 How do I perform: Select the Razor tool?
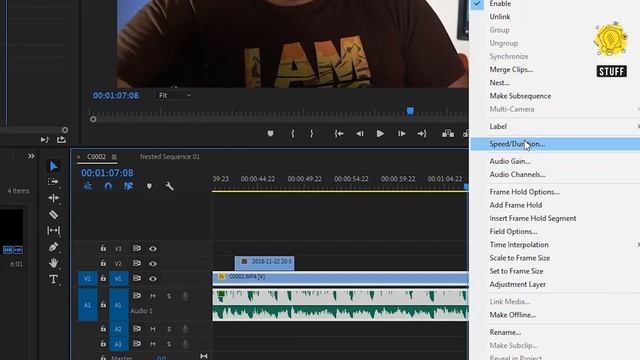tap(53, 214)
